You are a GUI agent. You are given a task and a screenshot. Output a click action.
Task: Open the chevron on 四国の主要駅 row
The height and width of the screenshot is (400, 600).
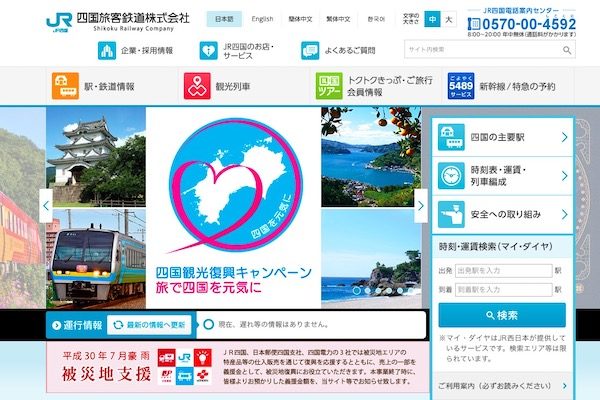564,137
